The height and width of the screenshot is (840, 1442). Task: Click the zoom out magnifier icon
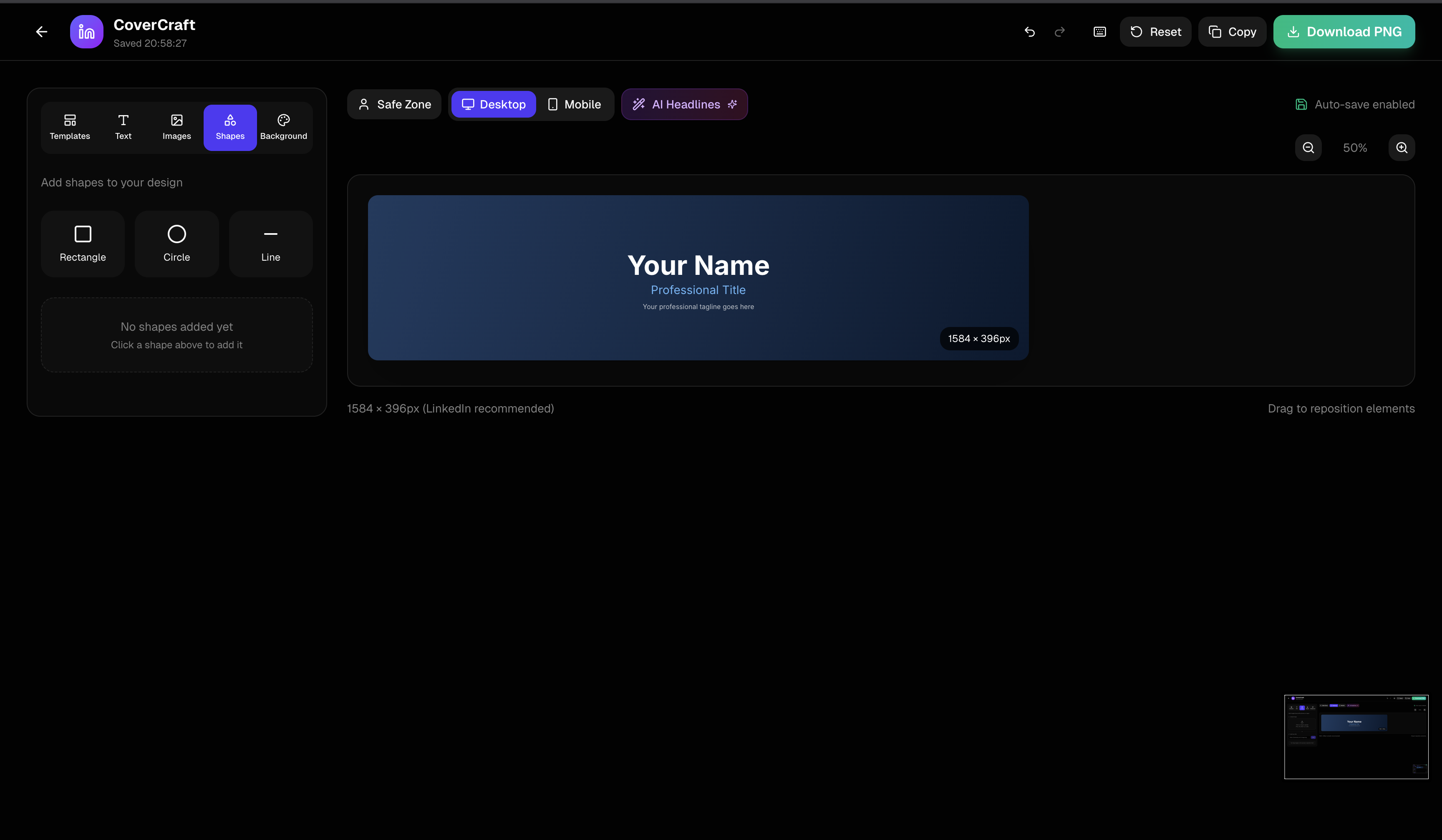(x=1308, y=148)
